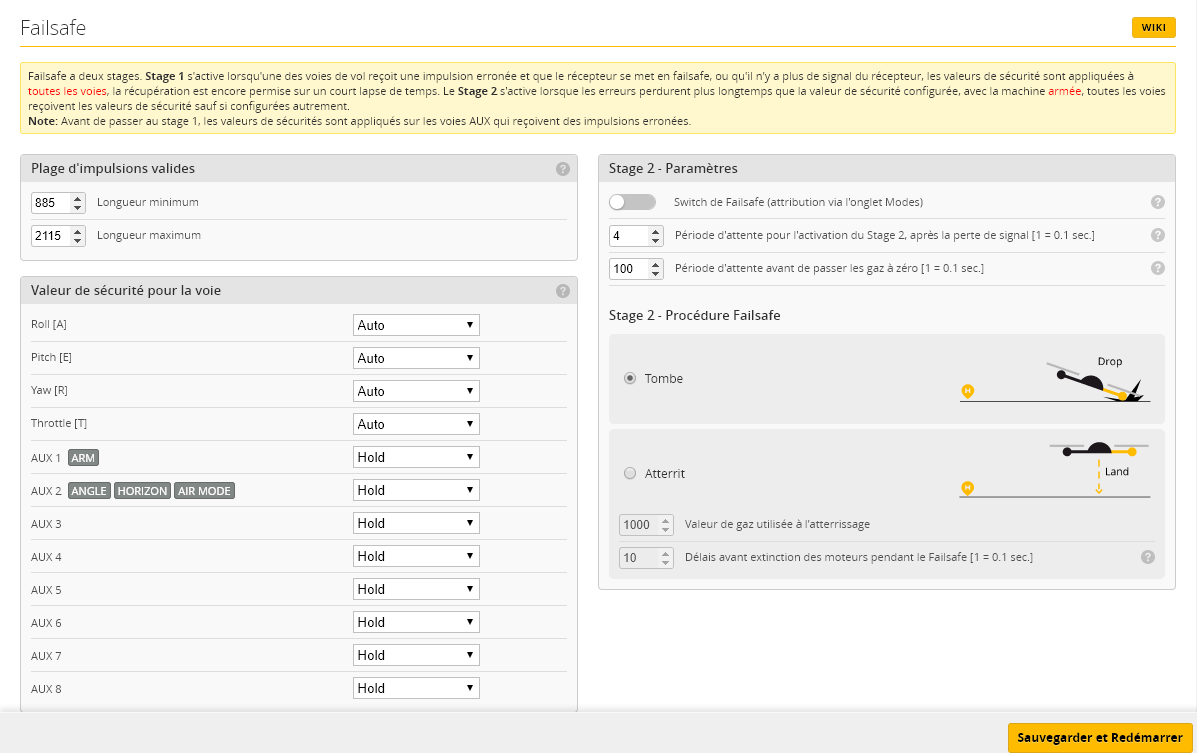Open the AUX 8 value dropdown
The image size is (1197, 753).
[x=416, y=688]
